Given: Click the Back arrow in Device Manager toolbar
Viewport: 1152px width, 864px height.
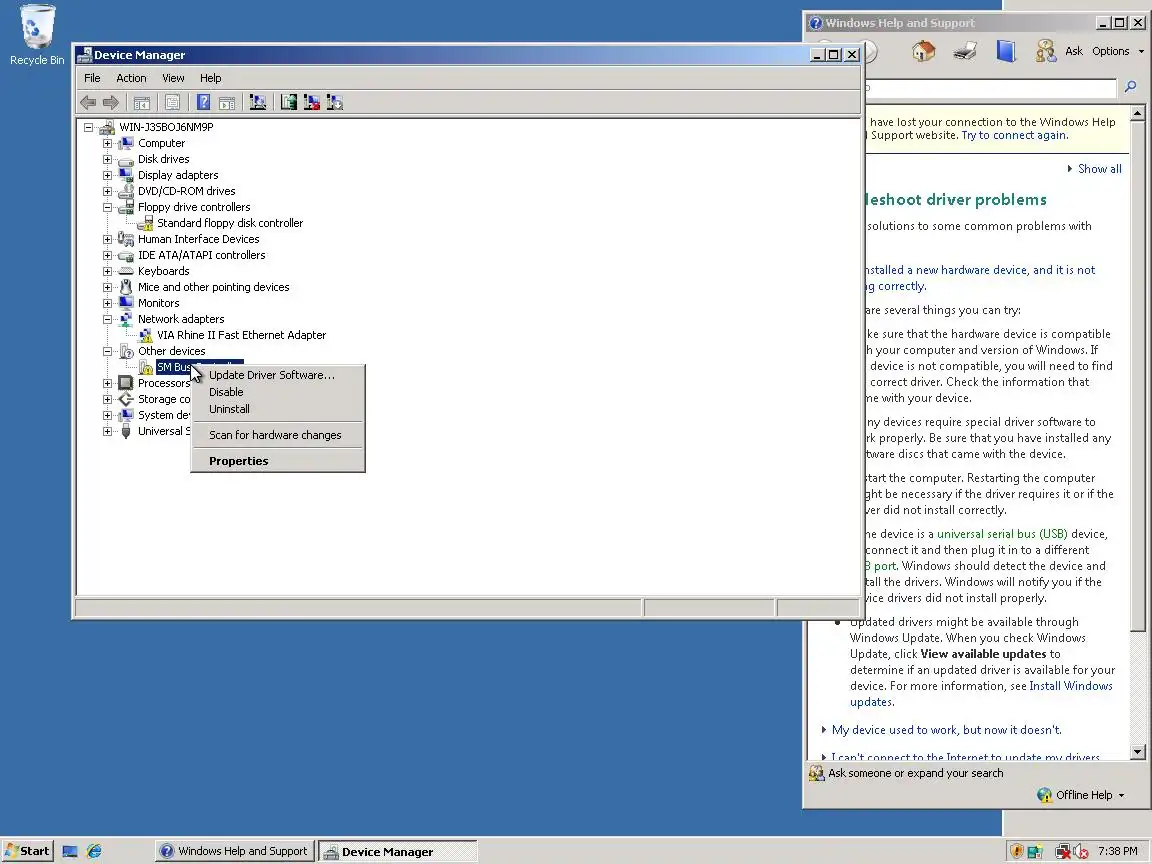Looking at the screenshot, I should 88,103.
